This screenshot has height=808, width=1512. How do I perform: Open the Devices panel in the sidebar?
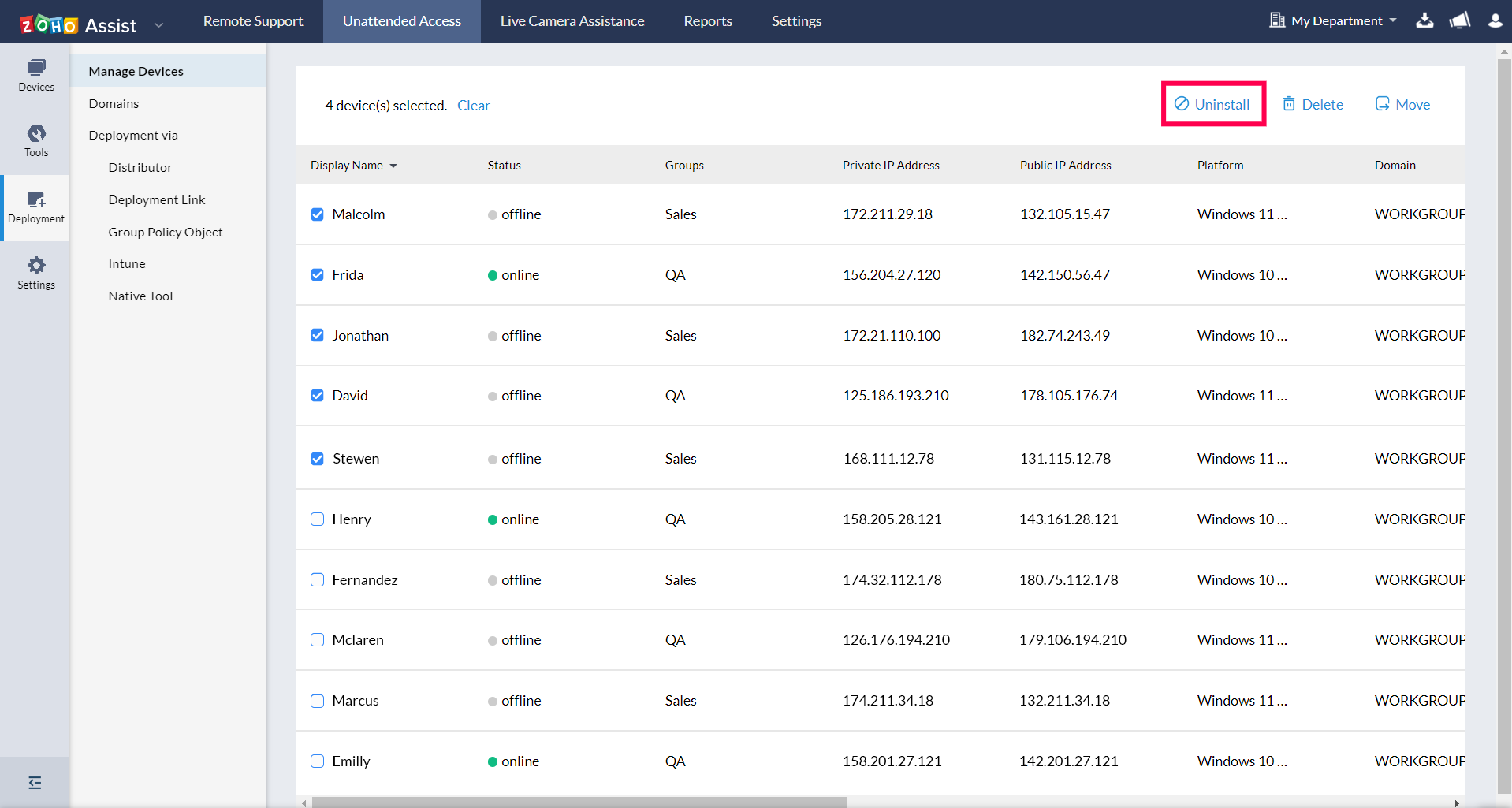point(35,75)
